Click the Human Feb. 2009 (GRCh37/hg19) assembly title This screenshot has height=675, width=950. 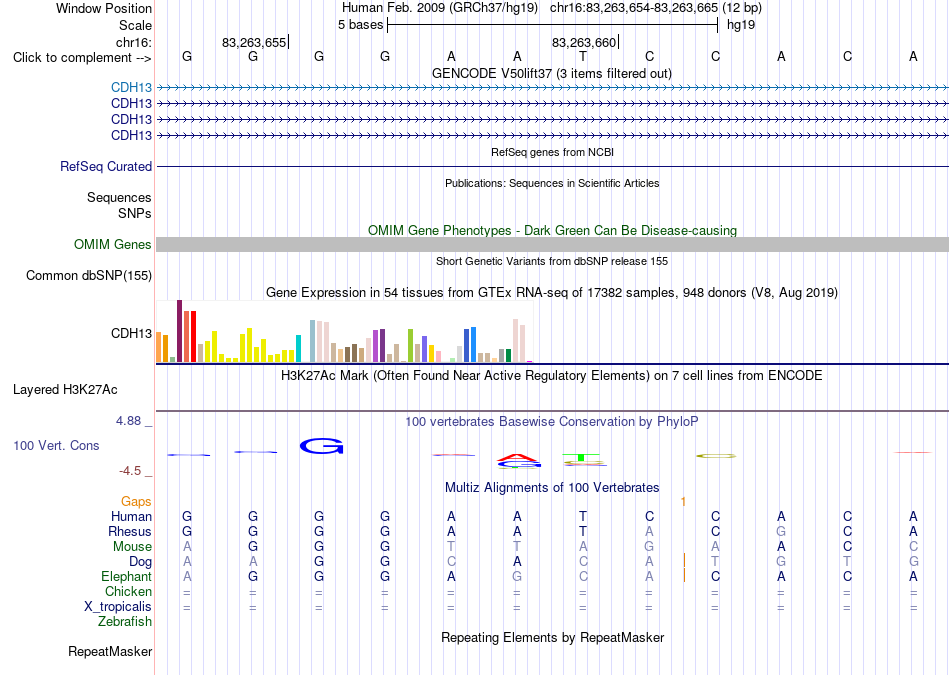click(x=440, y=8)
